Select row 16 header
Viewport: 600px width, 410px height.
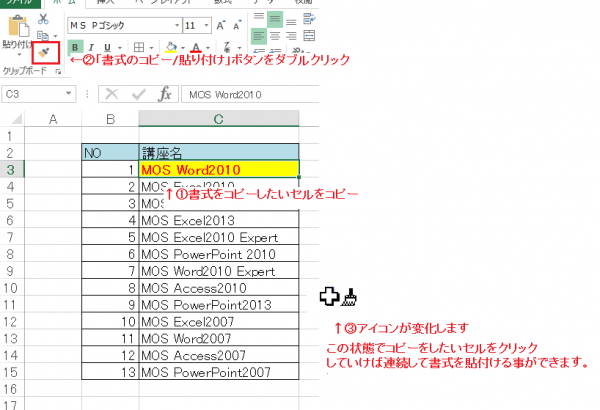[12, 389]
